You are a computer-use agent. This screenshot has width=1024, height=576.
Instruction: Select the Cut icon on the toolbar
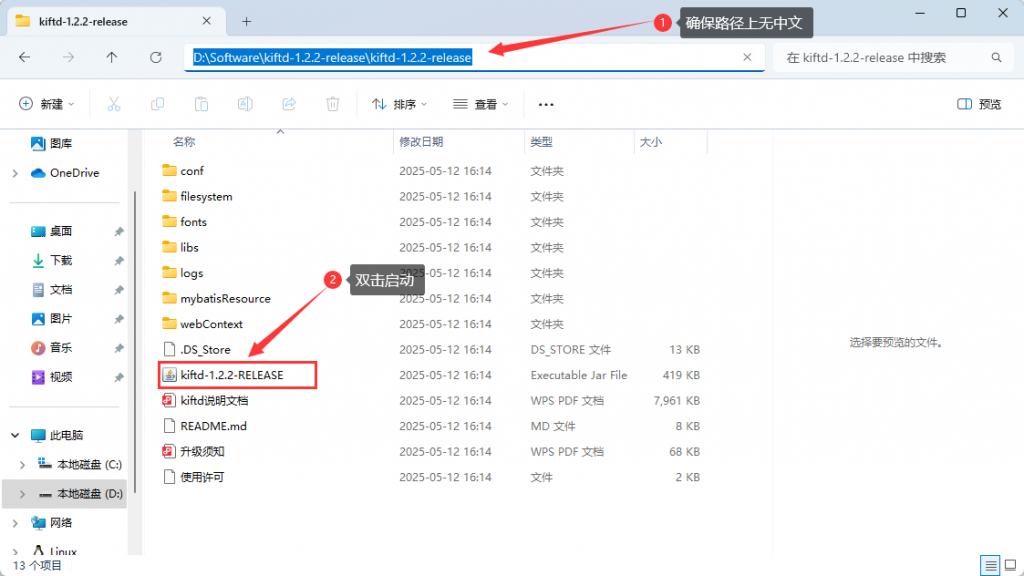tap(116, 104)
